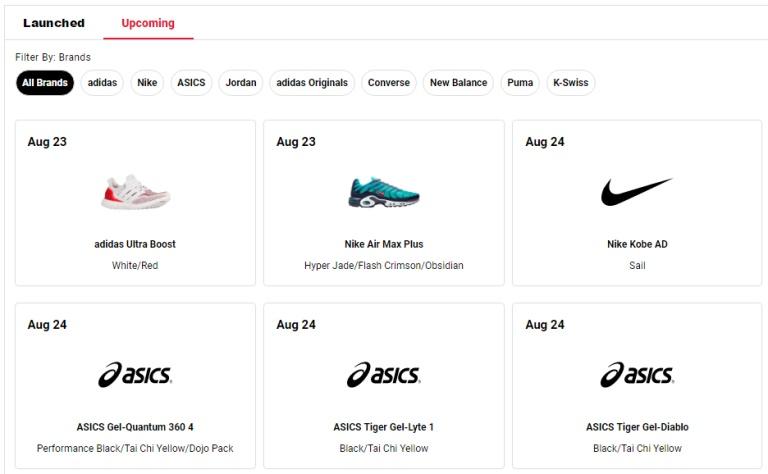Apply the Puma brand filter
768x474 pixels.
(x=520, y=83)
